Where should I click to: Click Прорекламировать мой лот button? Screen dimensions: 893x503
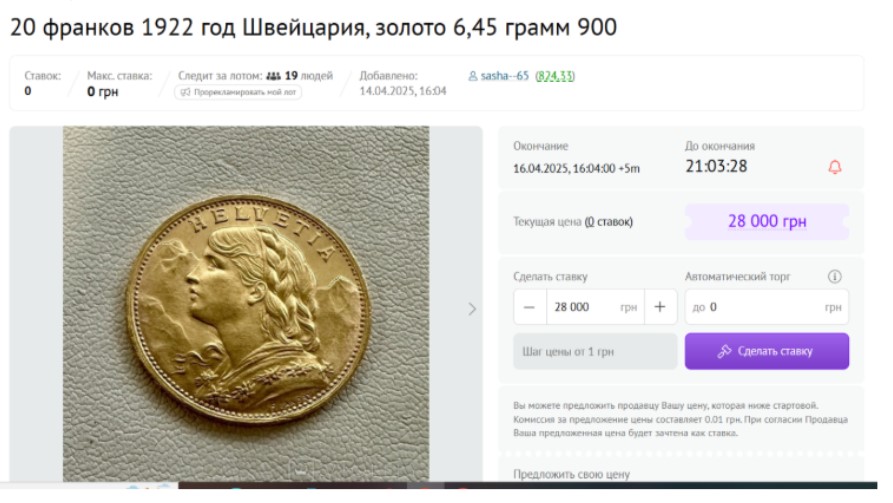[x=238, y=92]
